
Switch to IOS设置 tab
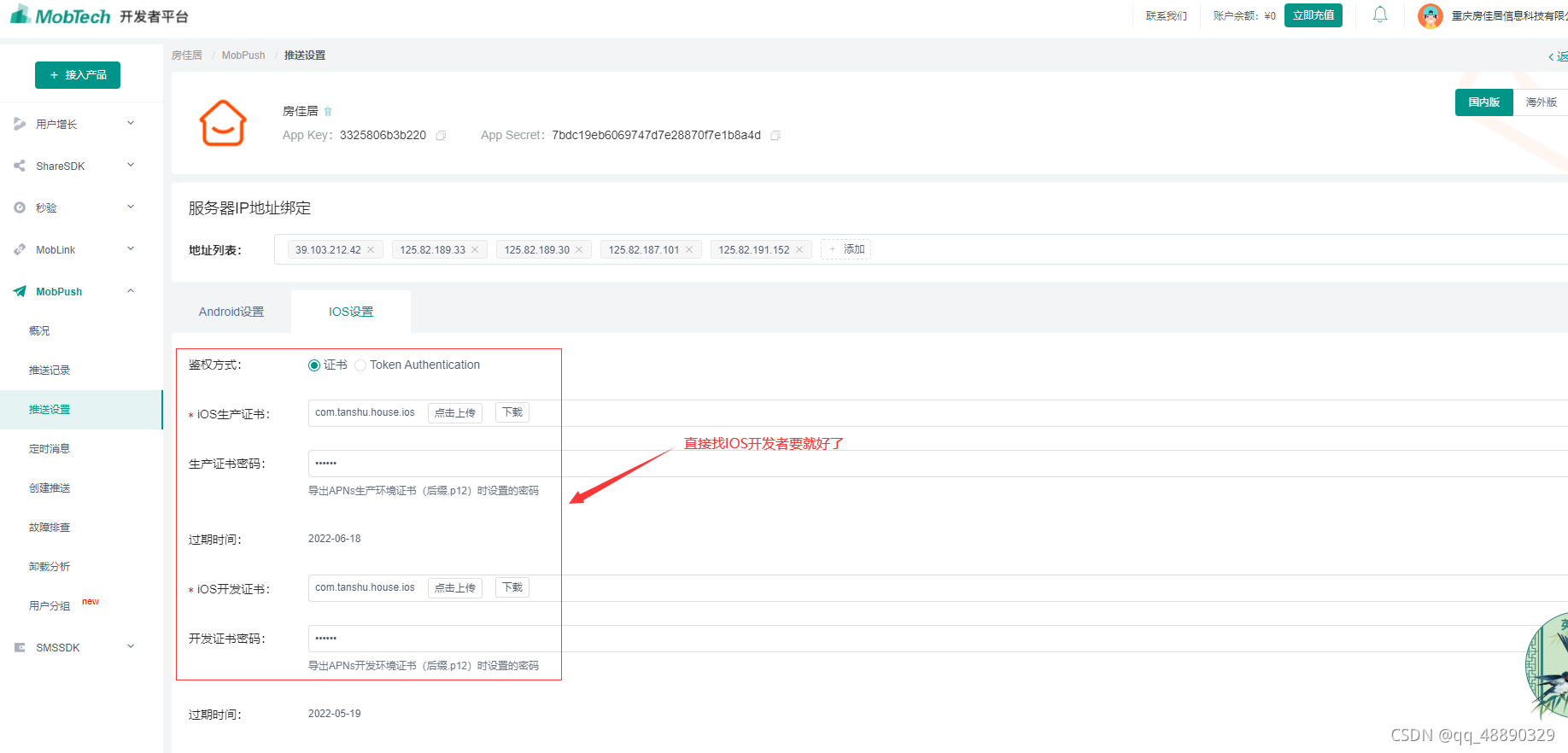(351, 312)
